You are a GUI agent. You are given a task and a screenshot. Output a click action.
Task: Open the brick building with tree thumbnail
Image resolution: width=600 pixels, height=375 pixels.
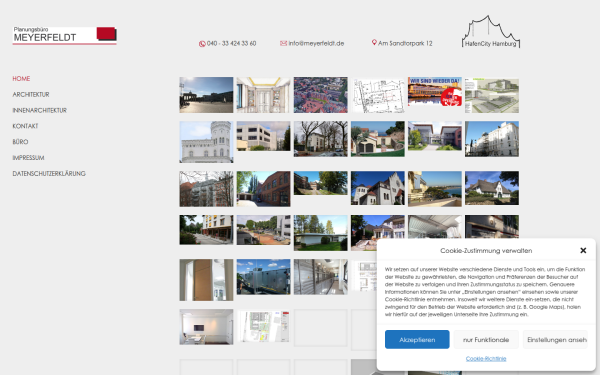click(321, 183)
